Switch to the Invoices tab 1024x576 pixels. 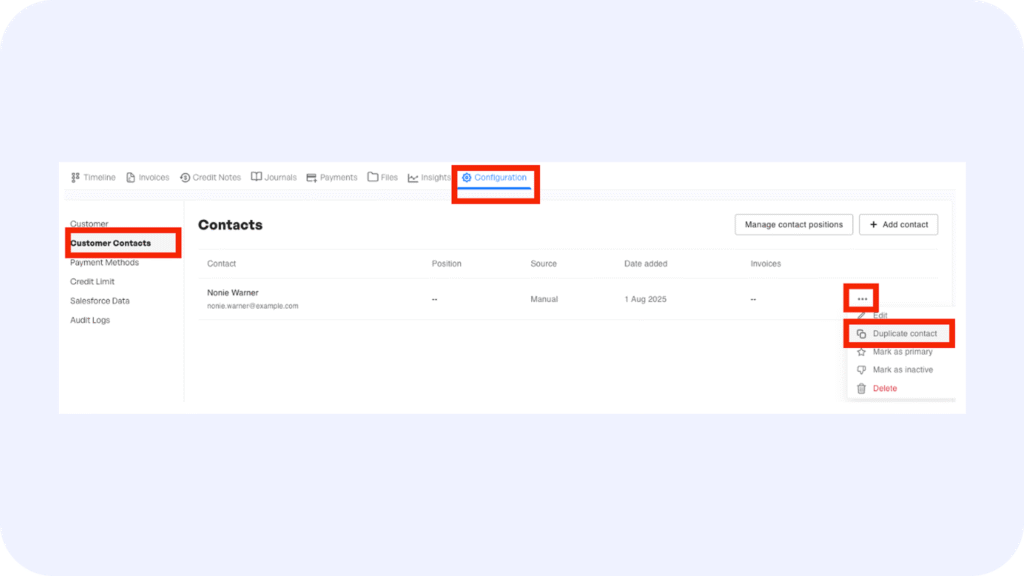pos(148,178)
